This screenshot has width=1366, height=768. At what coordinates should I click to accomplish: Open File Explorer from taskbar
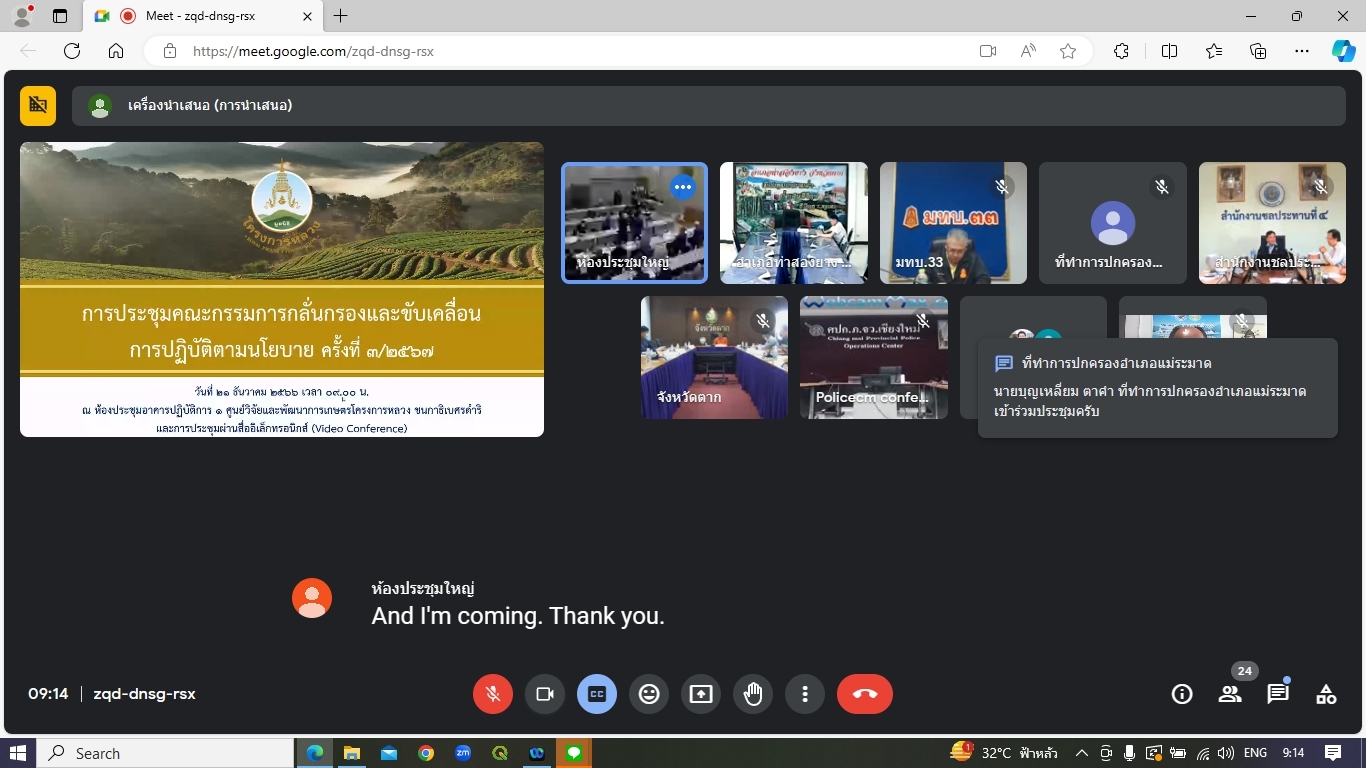tap(352, 753)
